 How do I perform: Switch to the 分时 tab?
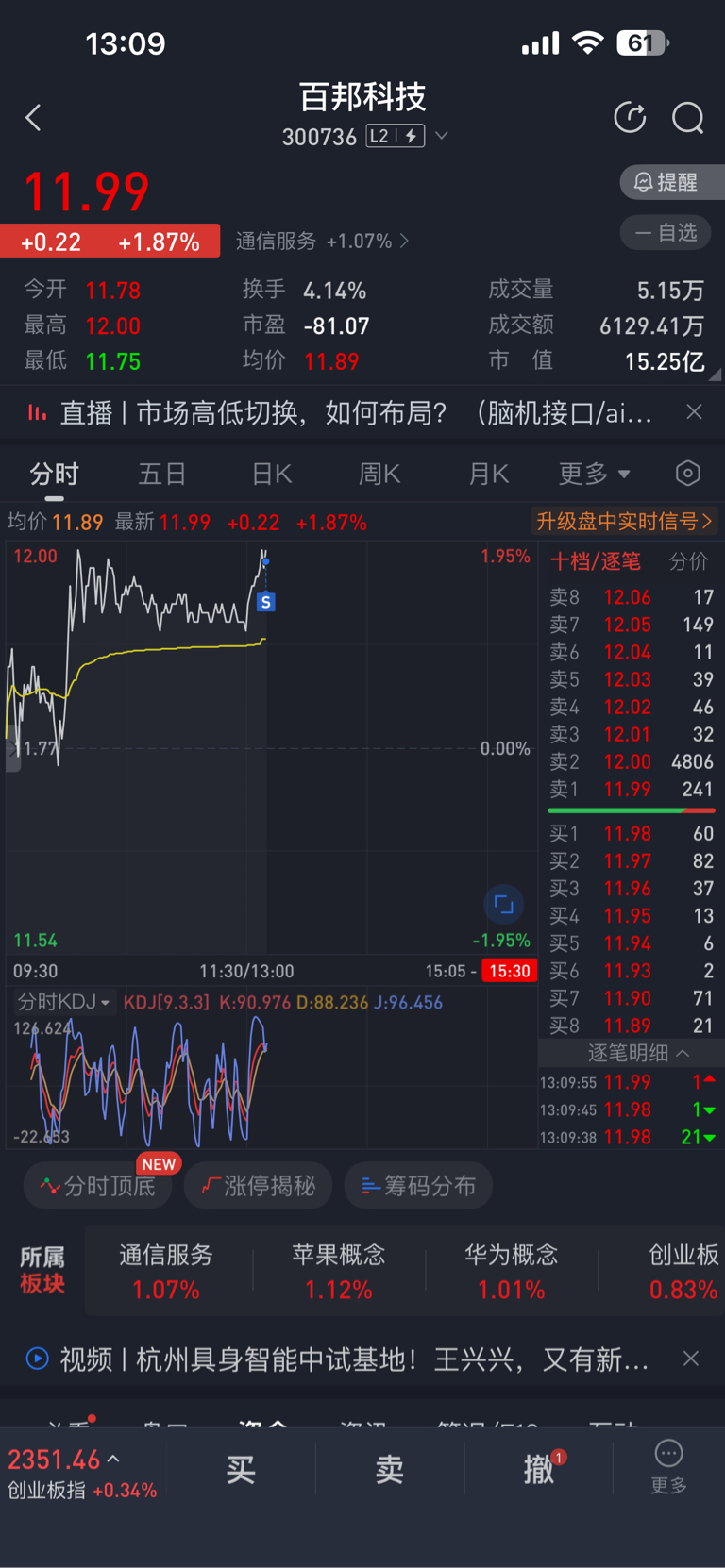[54, 474]
